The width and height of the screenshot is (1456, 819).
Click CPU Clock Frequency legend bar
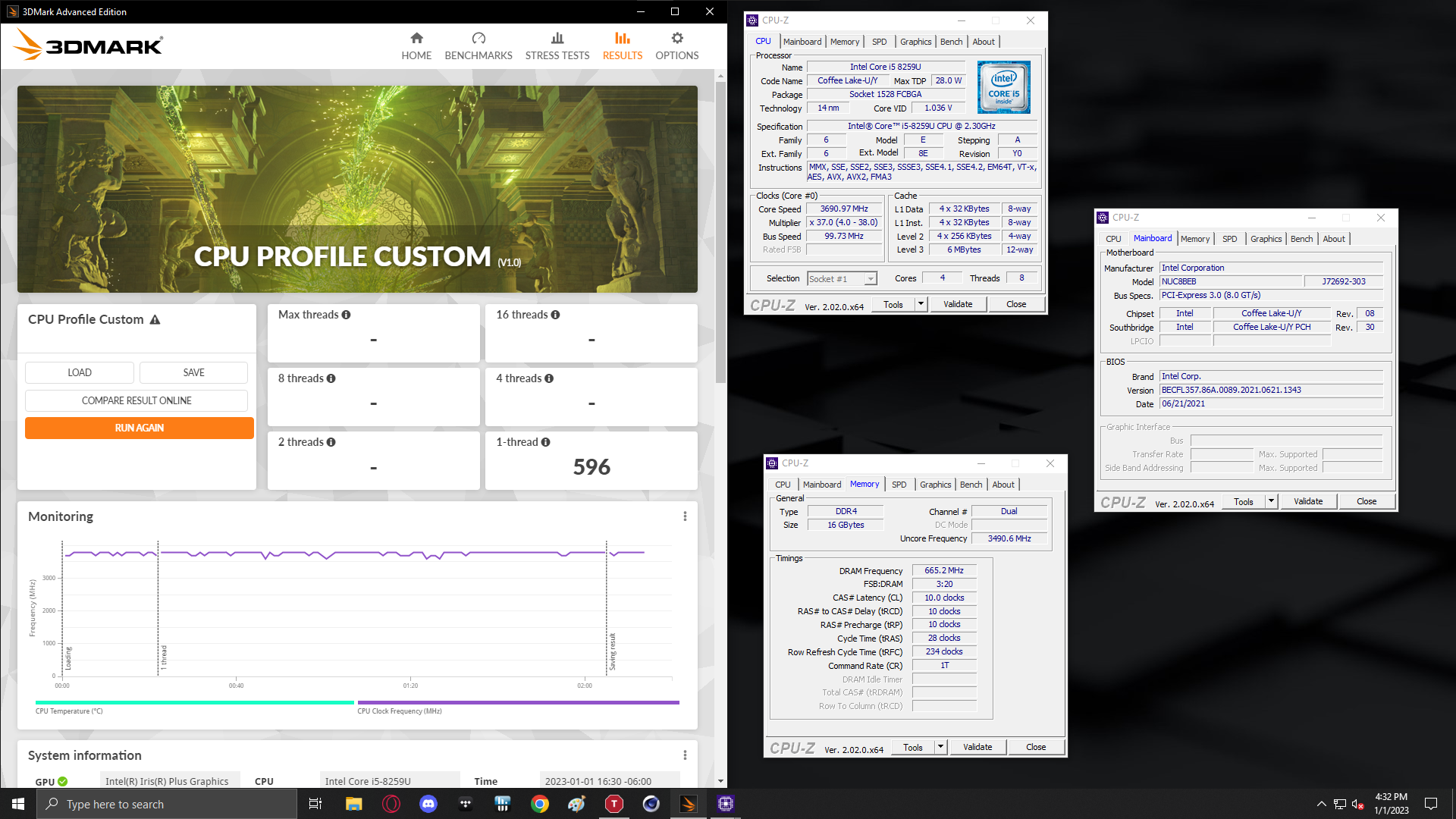(x=519, y=703)
